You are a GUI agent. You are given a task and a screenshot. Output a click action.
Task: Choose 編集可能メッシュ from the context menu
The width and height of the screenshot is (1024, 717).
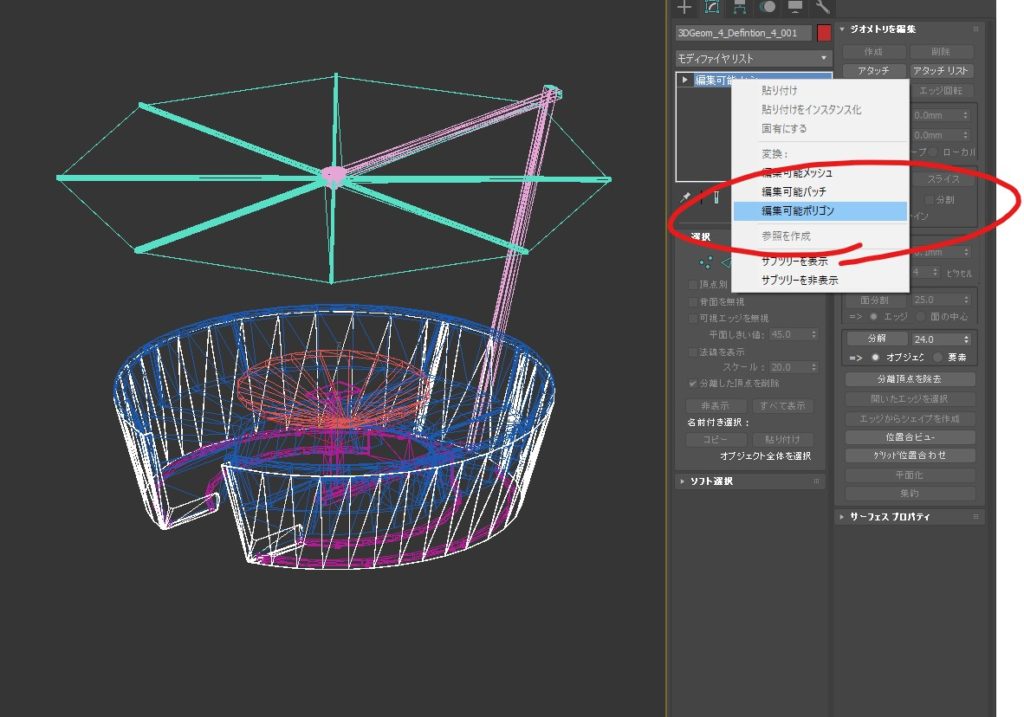(x=796, y=173)
